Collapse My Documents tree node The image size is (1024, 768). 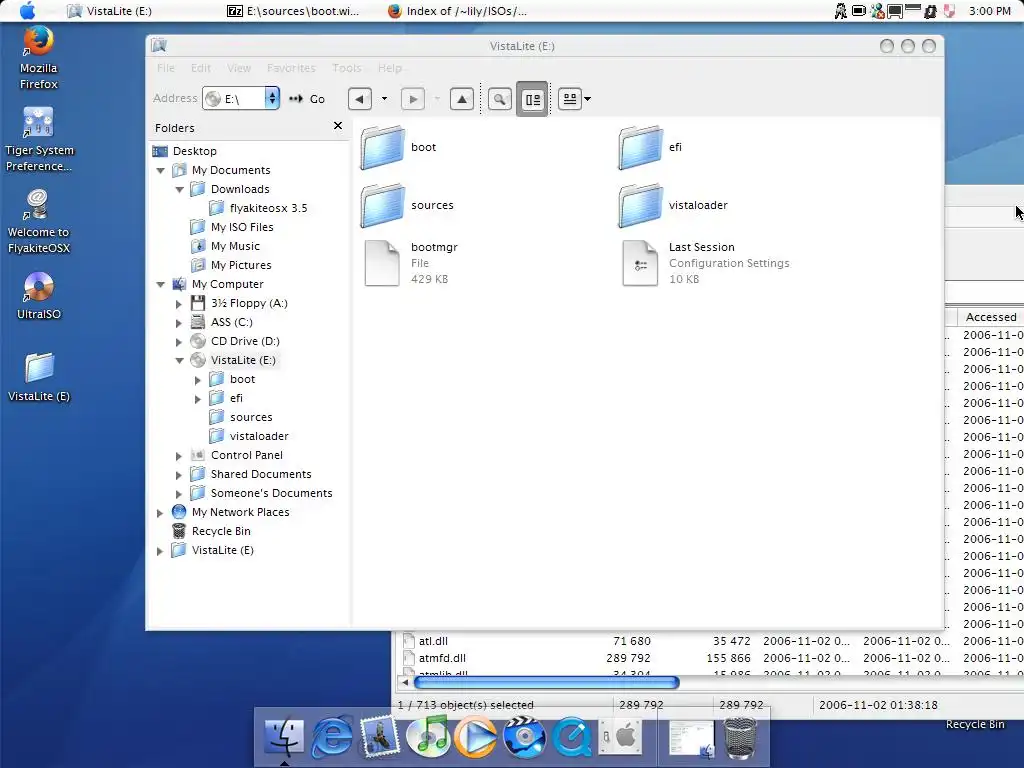click(161, 170)
